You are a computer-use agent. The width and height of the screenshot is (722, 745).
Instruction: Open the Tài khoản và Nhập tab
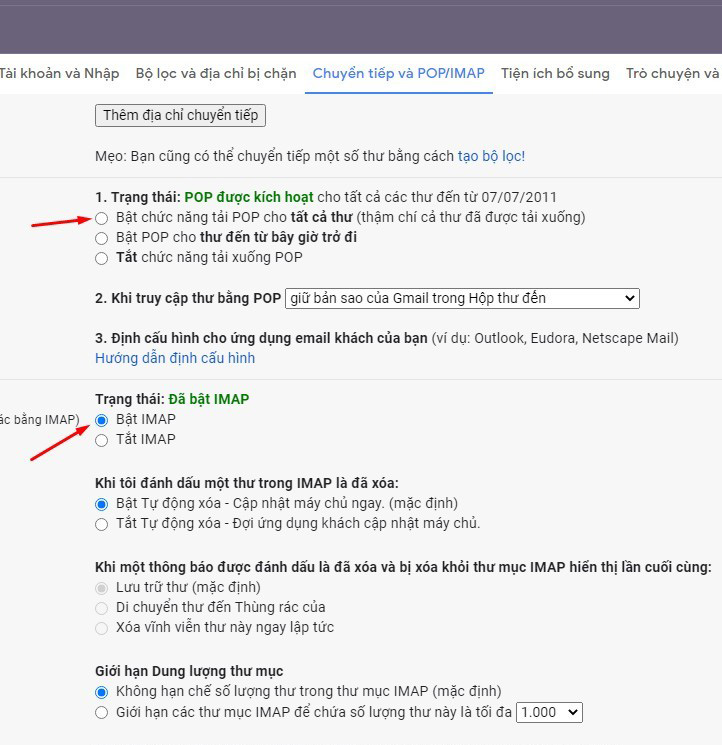click(x=59, y=73)
